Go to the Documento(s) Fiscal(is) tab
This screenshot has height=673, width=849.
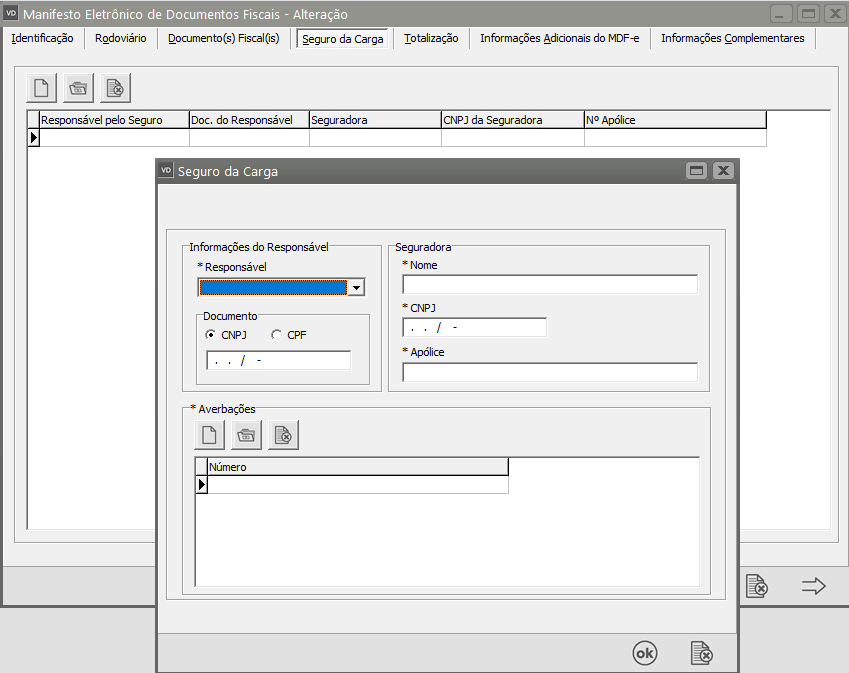click(x=226, y=38)
